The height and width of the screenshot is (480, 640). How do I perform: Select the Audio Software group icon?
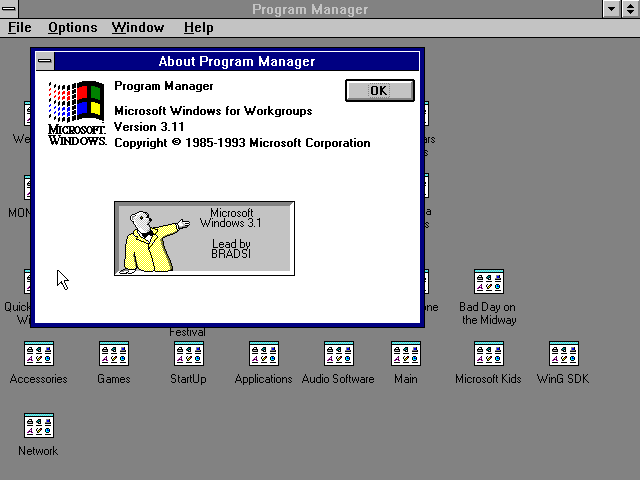pyautogui.click(x=339, y=353)
